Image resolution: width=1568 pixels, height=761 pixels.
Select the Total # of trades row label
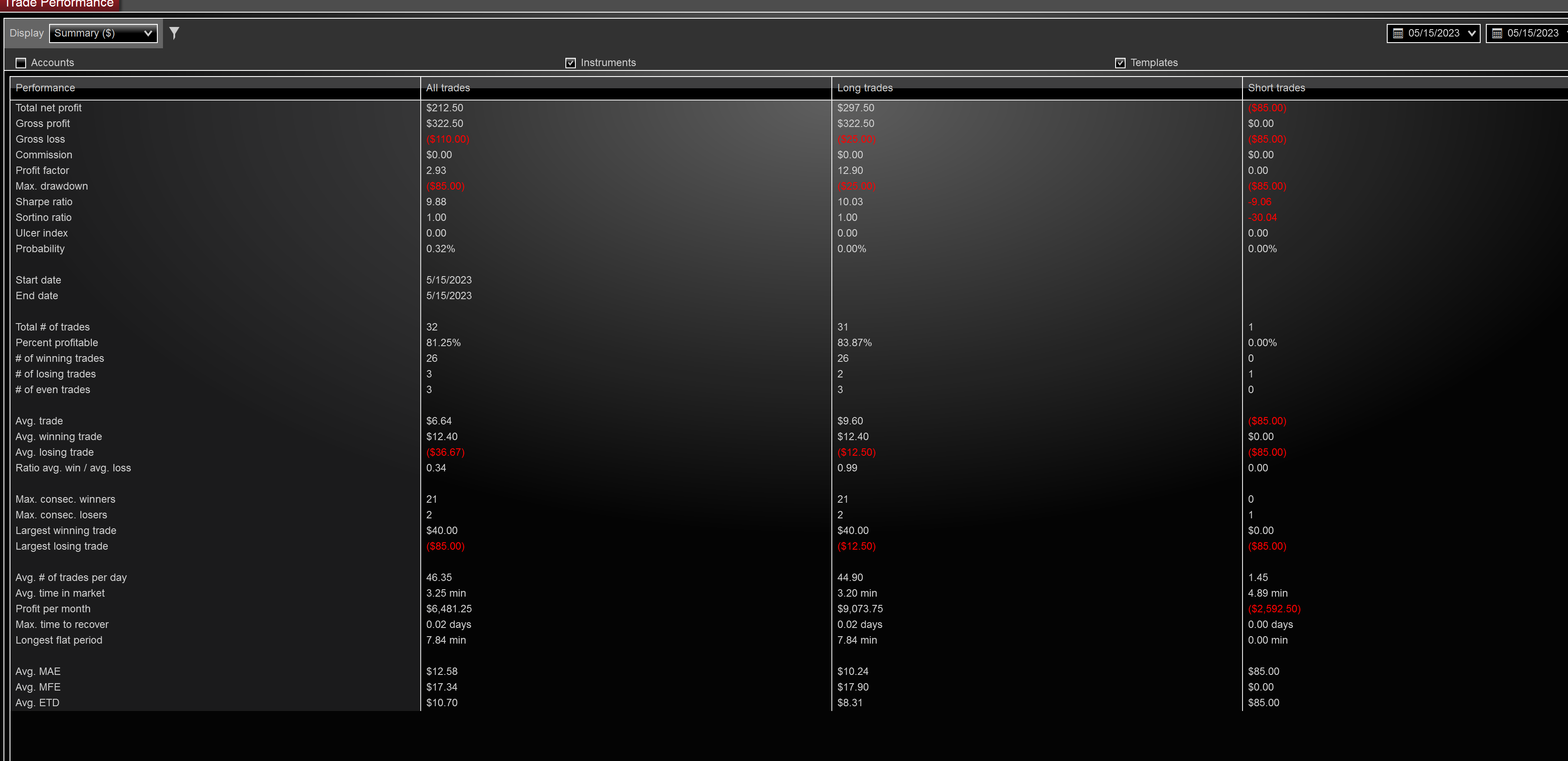click(x=52, y=327)
